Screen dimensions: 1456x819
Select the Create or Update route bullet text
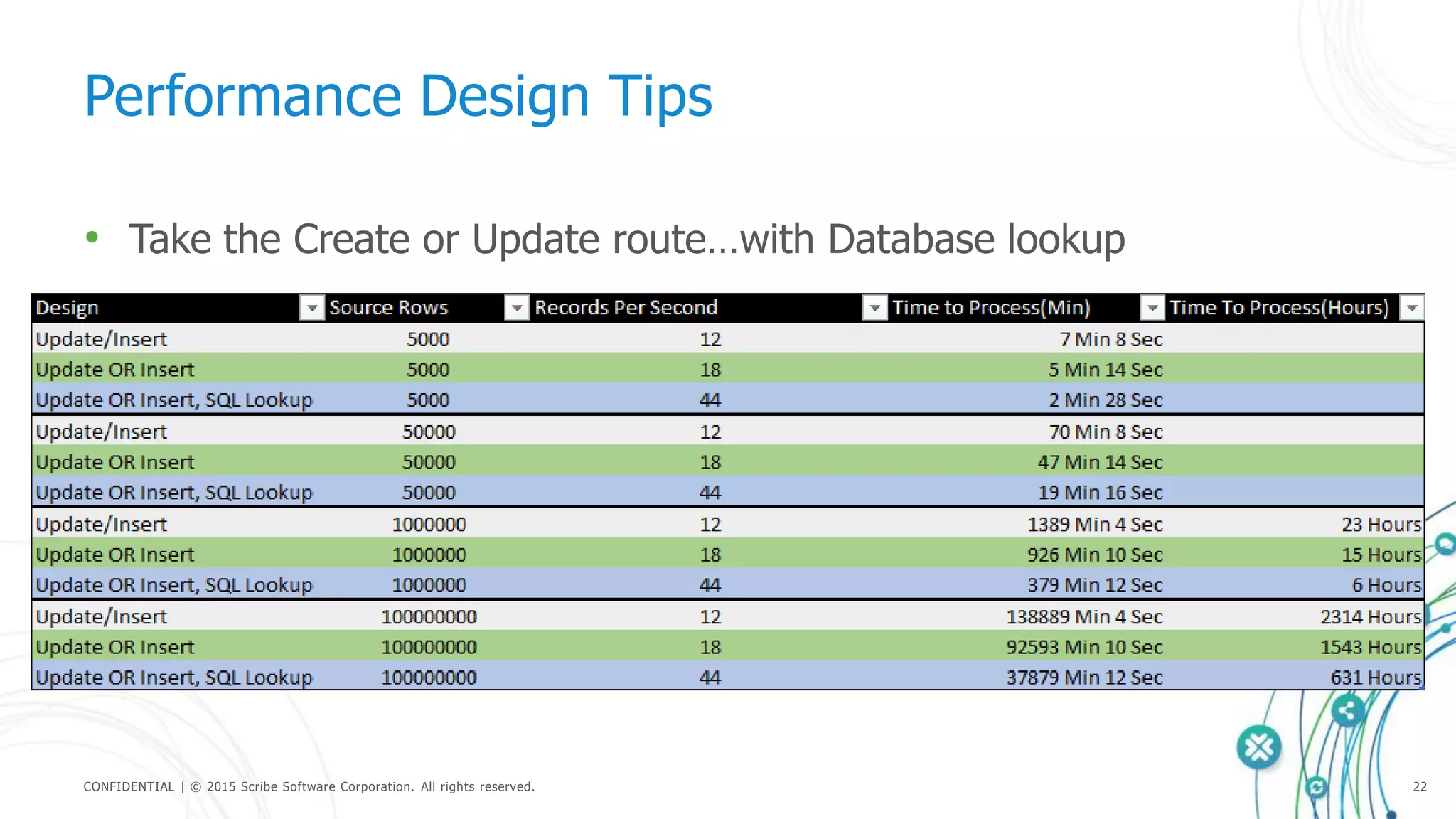626,239
